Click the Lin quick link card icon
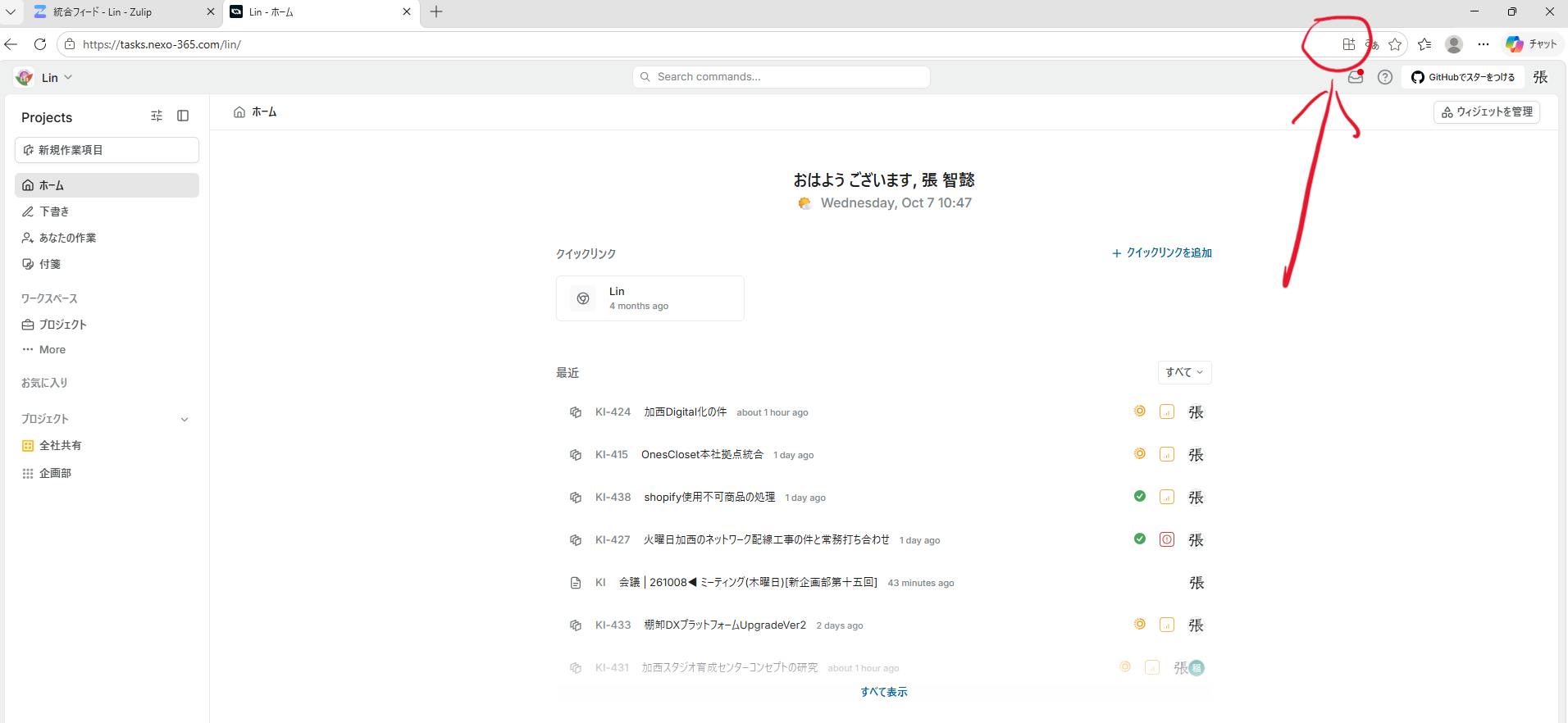The width and height of the screenshot is (1568, 723). point(583,298)
